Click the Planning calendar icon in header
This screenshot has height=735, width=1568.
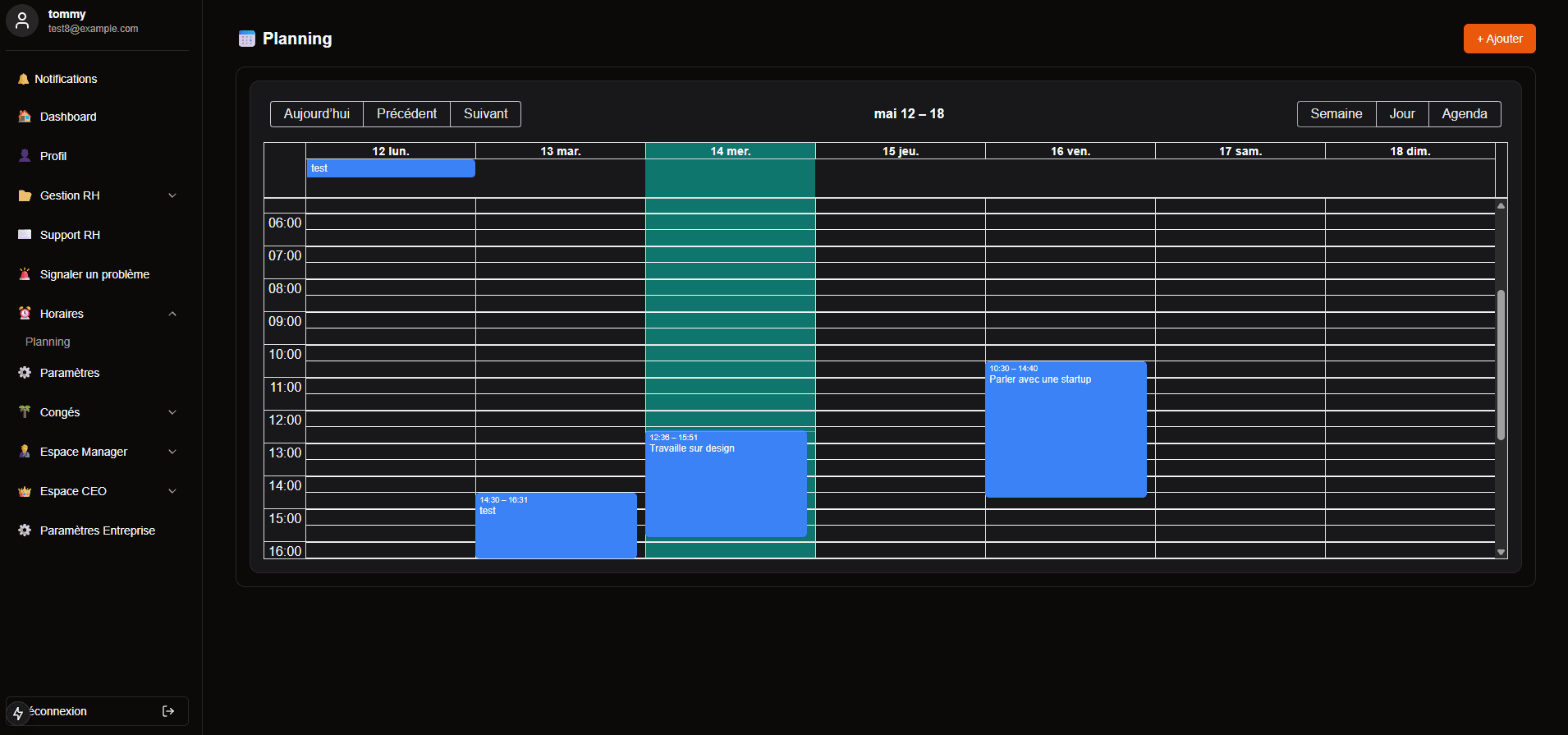click(x=247, y=39)
